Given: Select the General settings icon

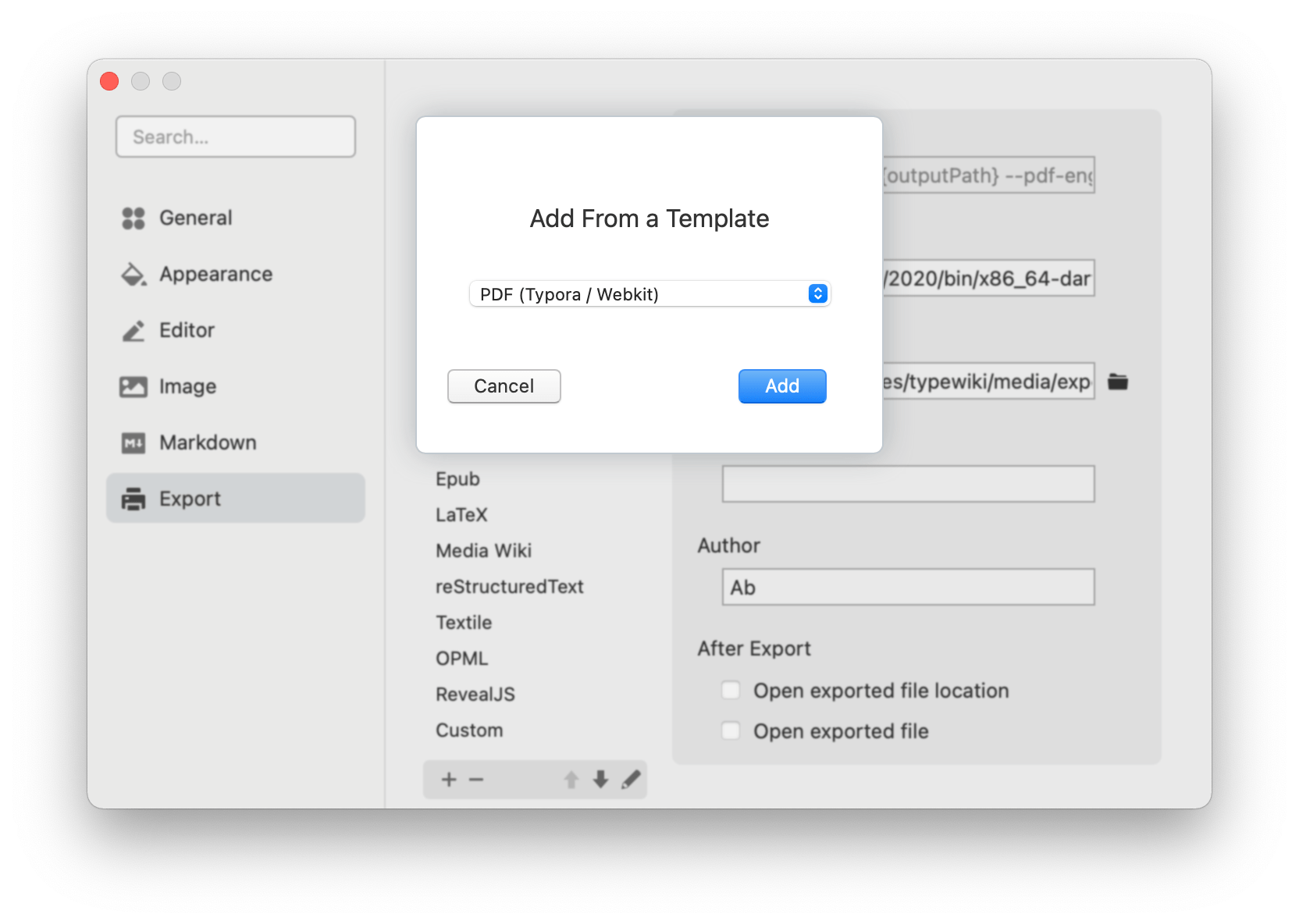Looking at the screenshot, I should (134, 218).
